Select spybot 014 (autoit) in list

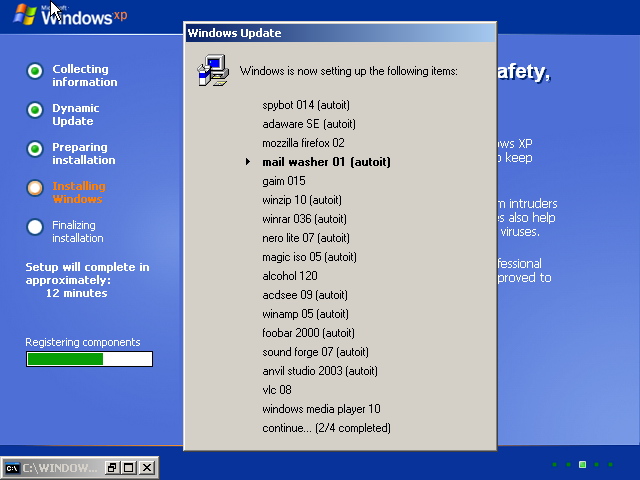tap(305, 105)
